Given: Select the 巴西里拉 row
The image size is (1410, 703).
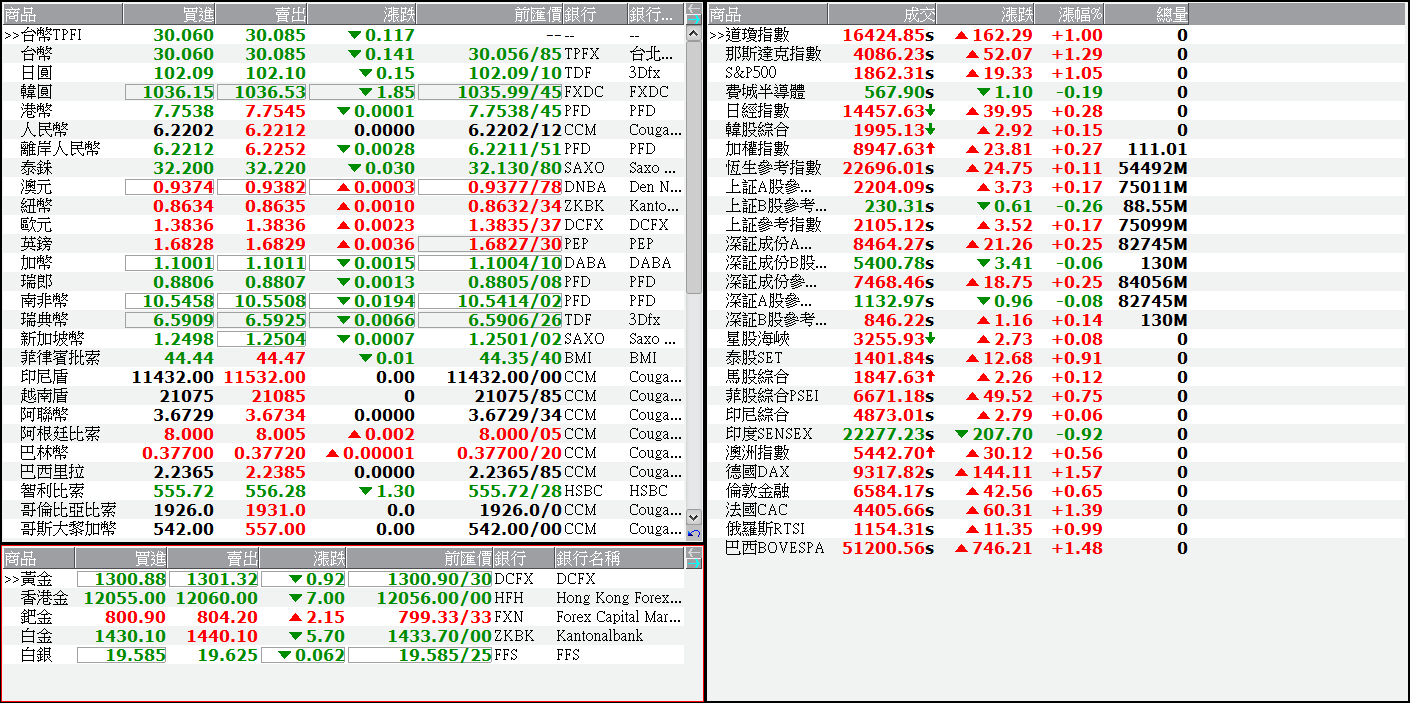Looking at the screenshot, I should pyautogui.click(x=343, y=472).
